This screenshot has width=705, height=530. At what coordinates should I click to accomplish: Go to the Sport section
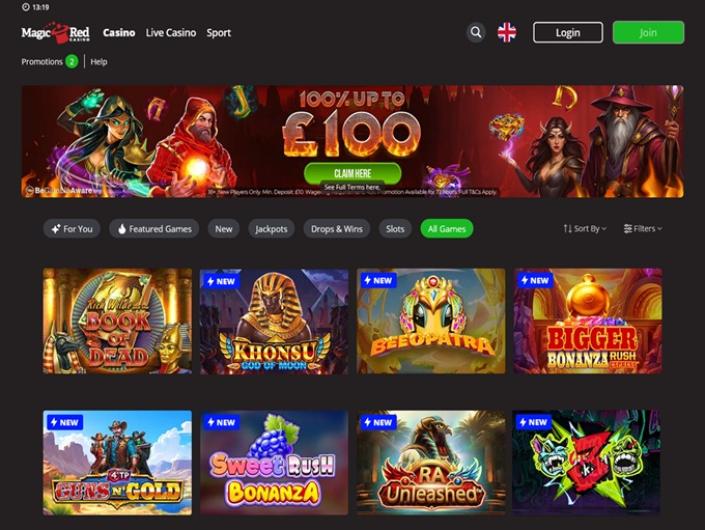[219, 33]
